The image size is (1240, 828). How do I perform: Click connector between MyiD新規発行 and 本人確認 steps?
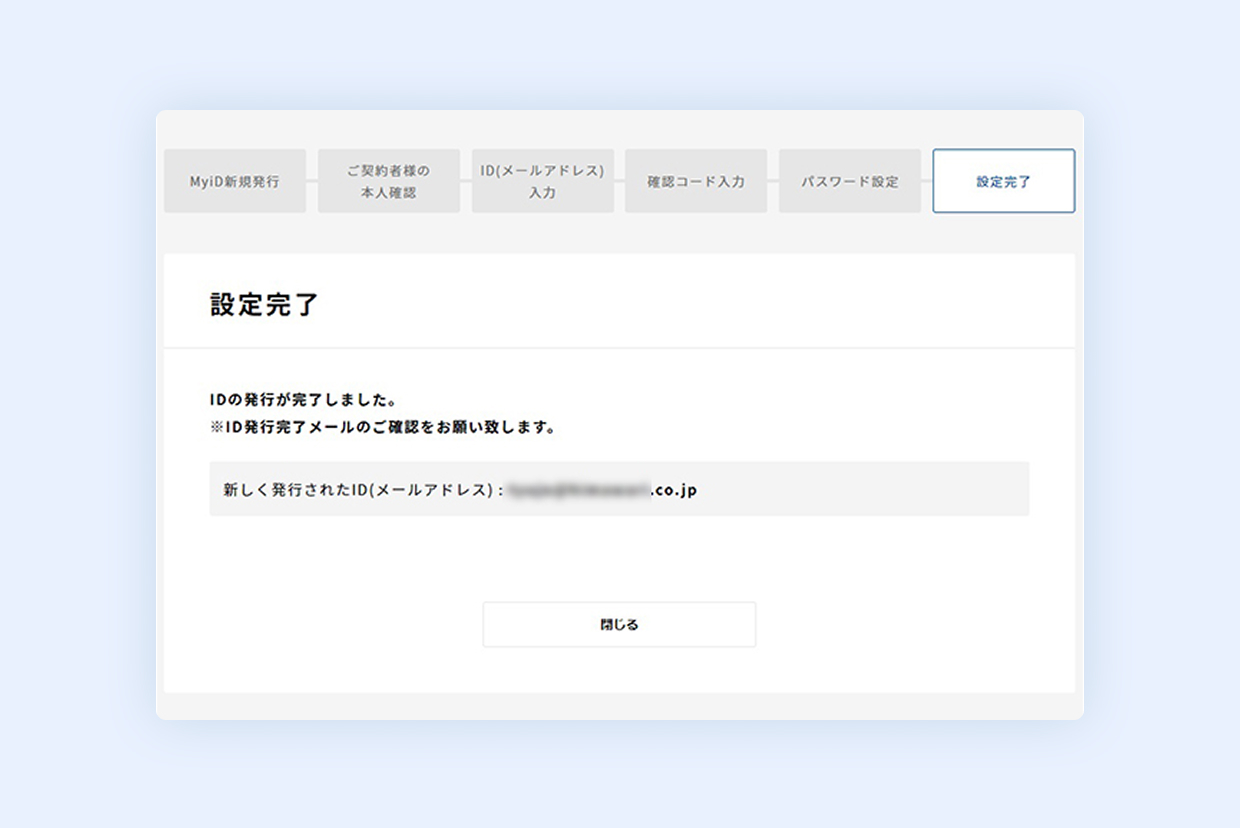point(312,182)
